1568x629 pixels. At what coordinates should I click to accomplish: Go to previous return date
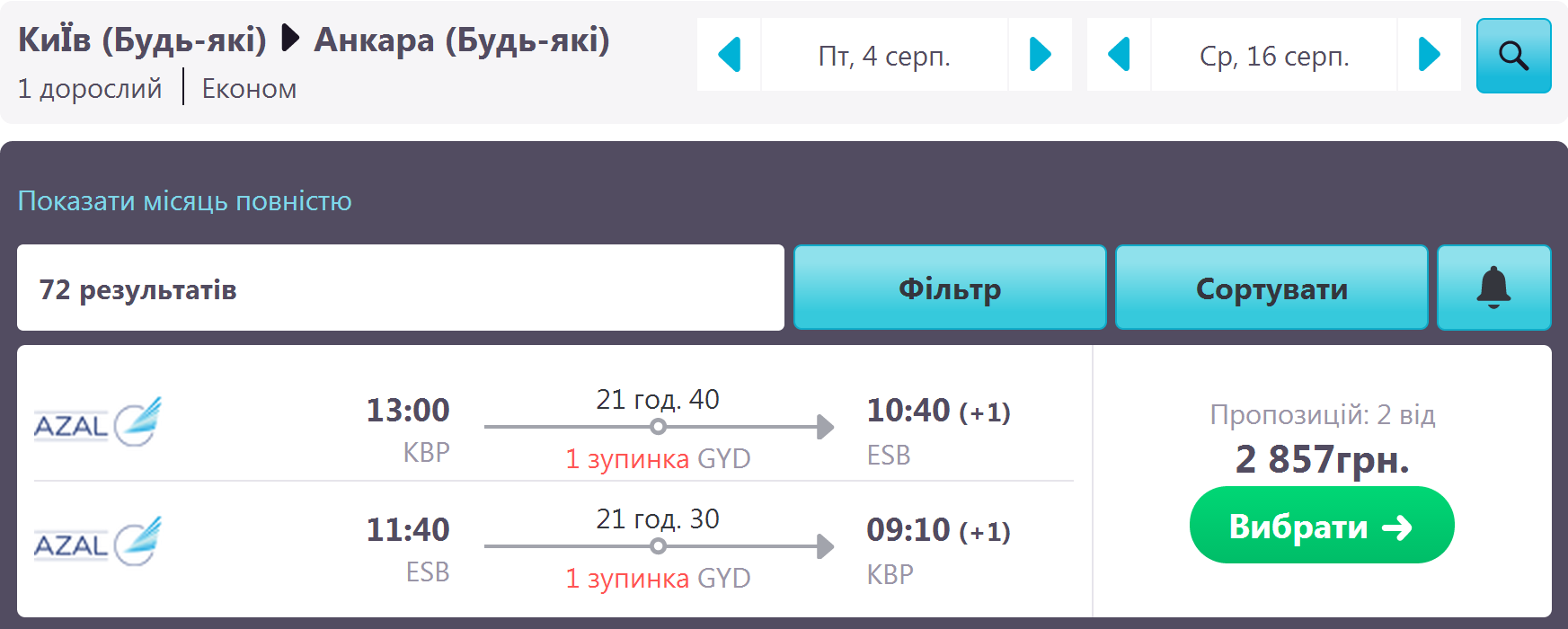tap(1119, 55)
